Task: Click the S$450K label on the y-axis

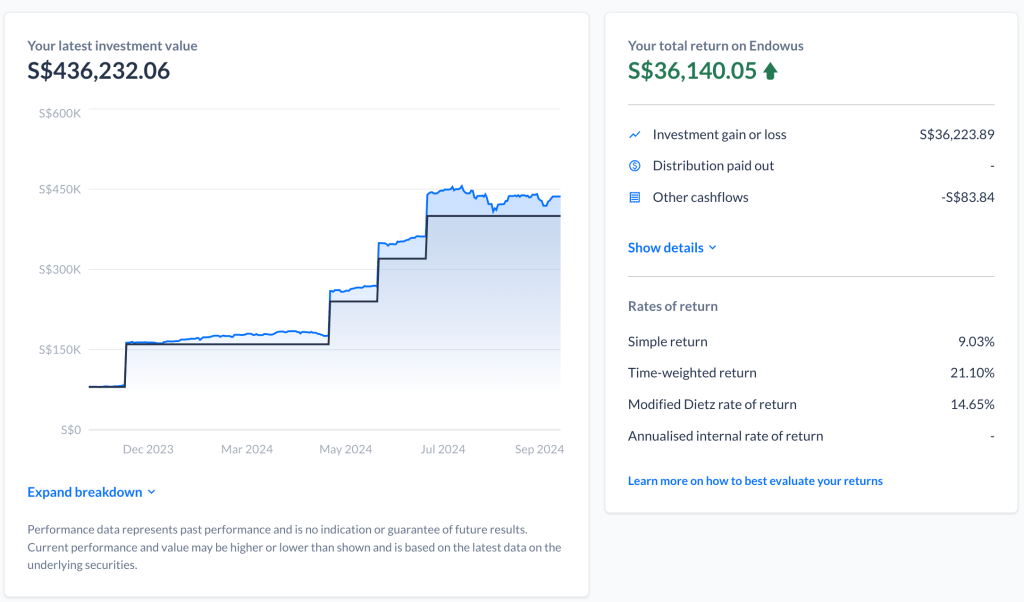Action: tap(60, 190)
